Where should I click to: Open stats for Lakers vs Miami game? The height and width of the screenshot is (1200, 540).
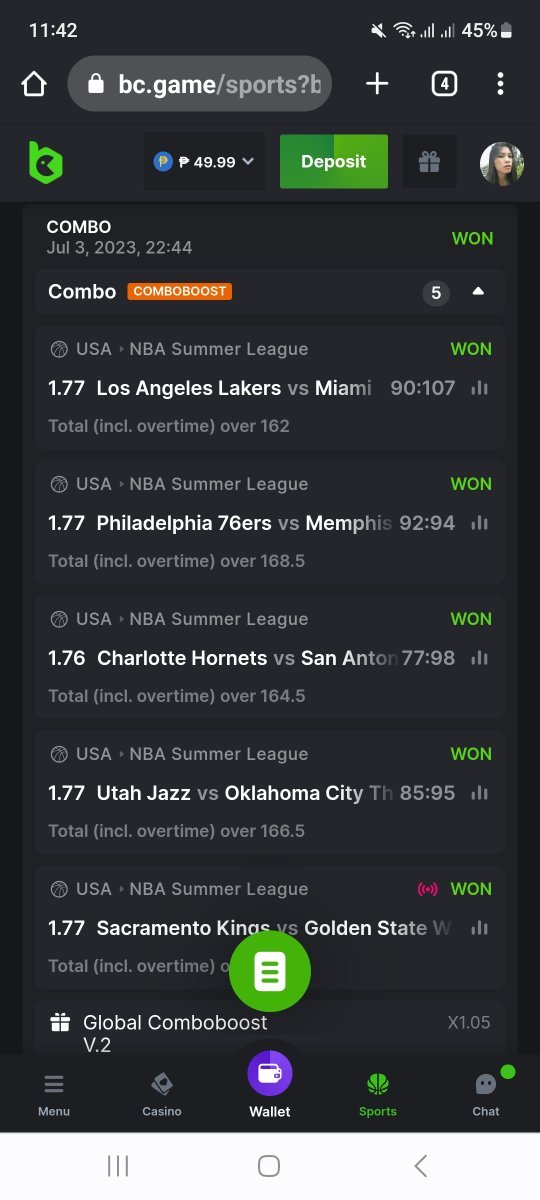point(480,388)
